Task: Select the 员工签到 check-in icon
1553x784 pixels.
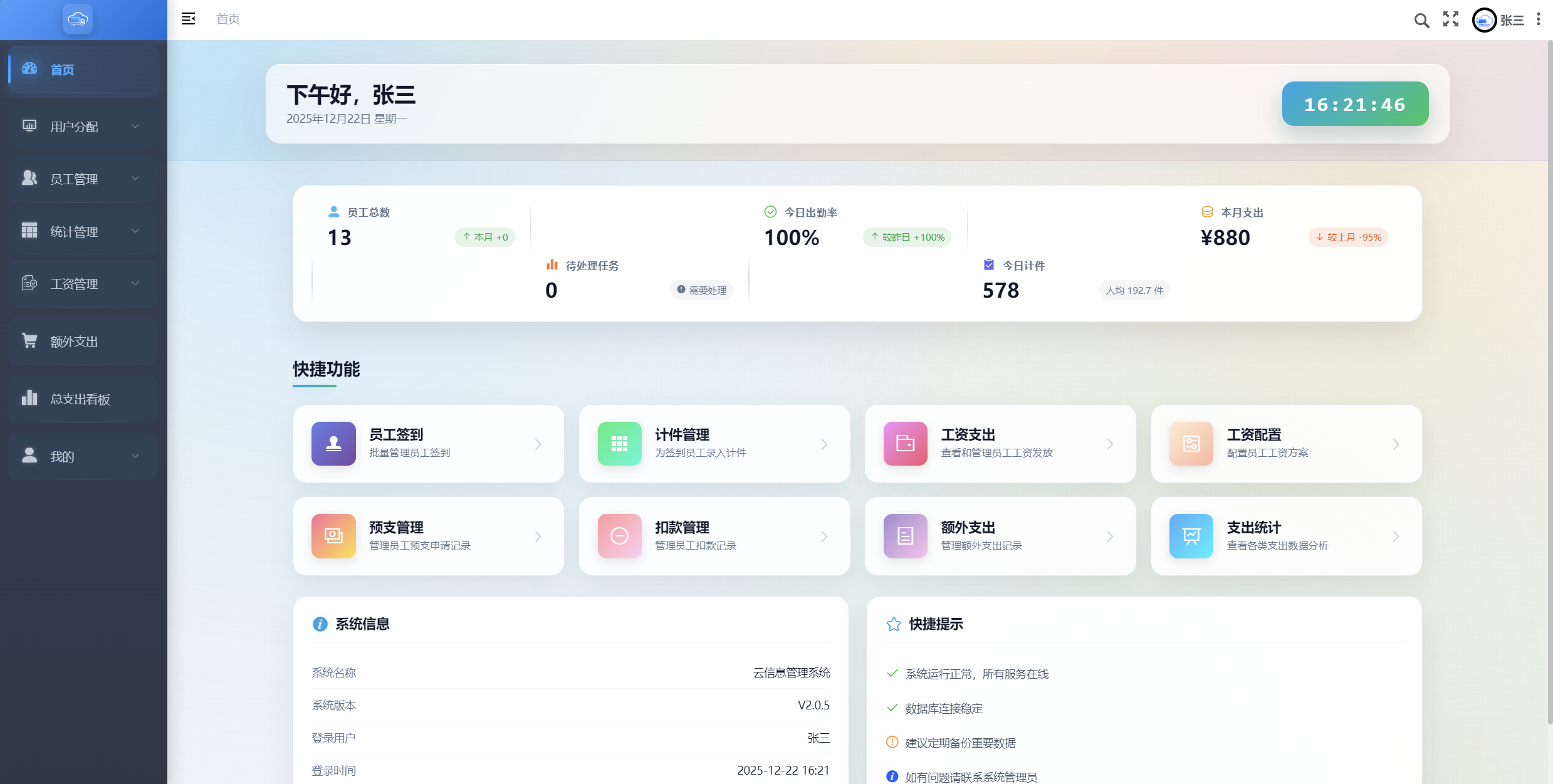Action: [333, 444]
